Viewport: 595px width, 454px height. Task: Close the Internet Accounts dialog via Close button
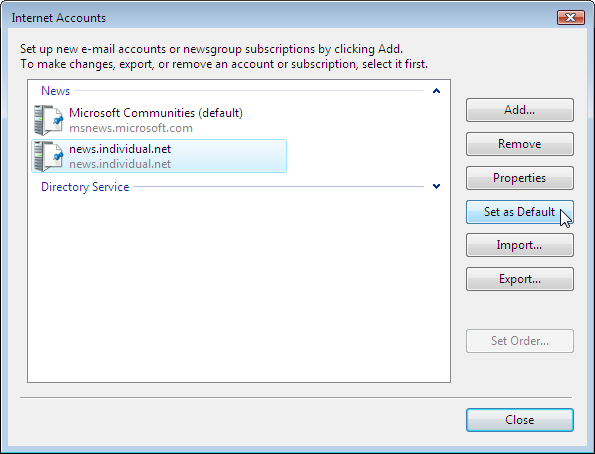tap(519, 420)
